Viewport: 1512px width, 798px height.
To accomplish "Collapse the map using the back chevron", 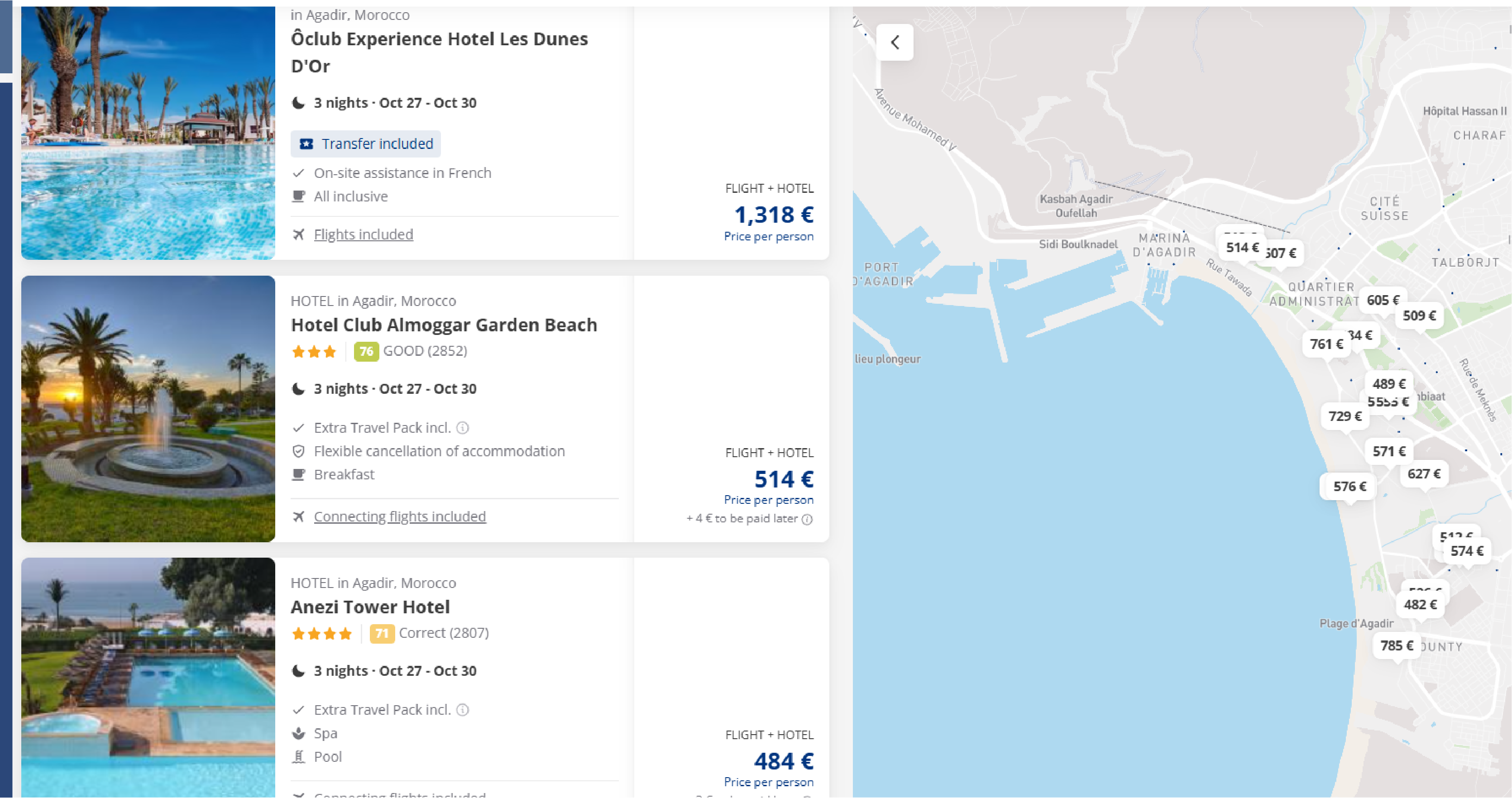I will pyautogui.click(x=896, y=42).
